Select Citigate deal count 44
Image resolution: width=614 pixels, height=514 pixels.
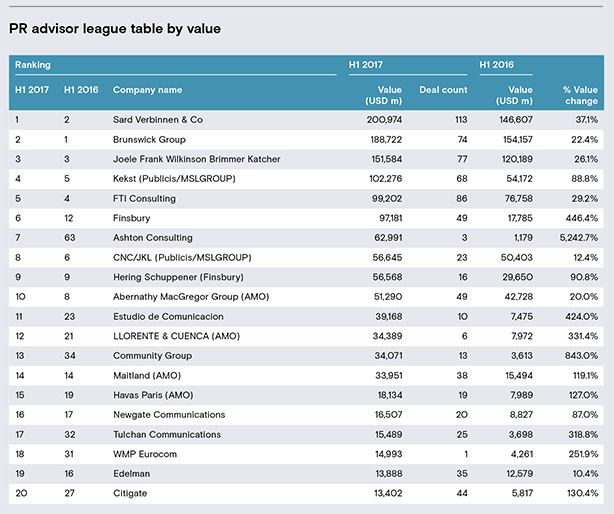click(462, 493)
